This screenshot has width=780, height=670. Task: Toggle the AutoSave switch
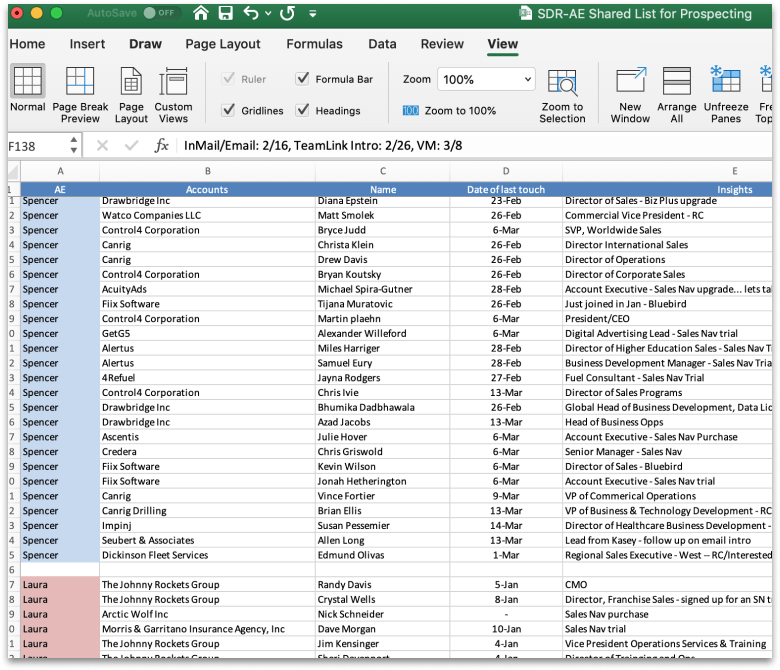(161, 13)
